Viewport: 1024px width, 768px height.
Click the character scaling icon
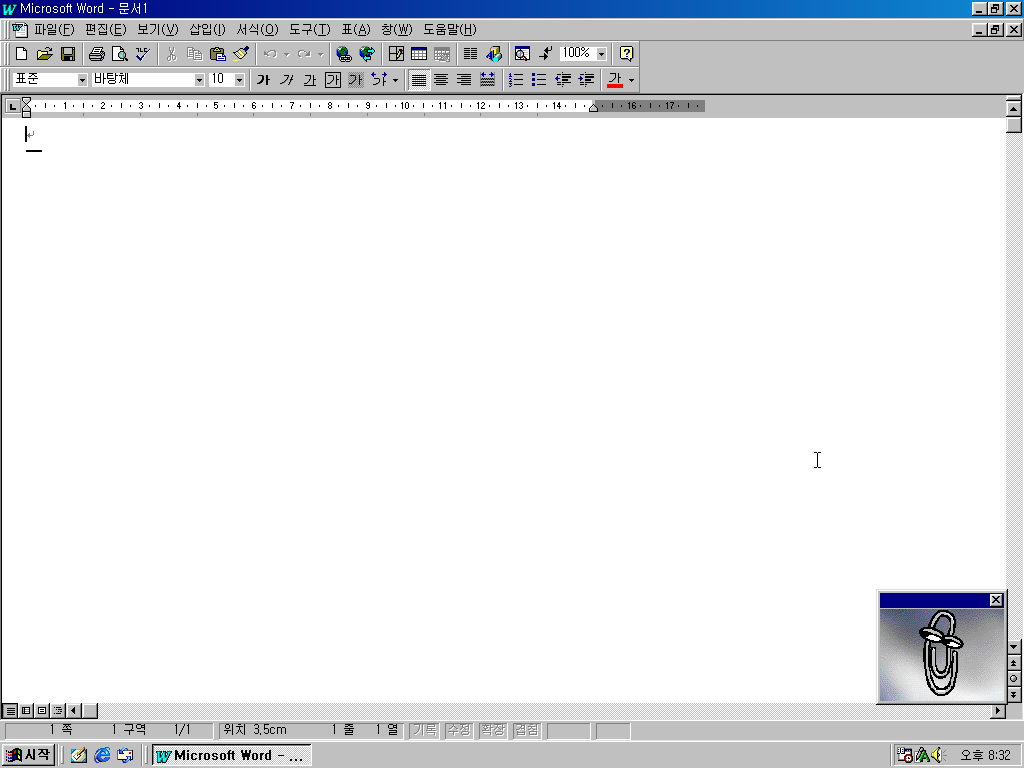pos(379,80)
